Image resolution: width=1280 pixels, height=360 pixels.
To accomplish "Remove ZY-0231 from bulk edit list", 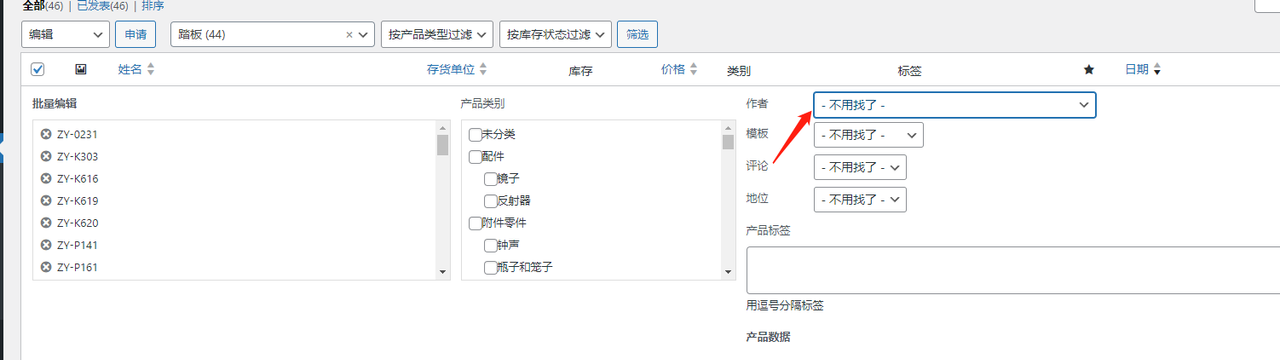I will coord(46,134).
